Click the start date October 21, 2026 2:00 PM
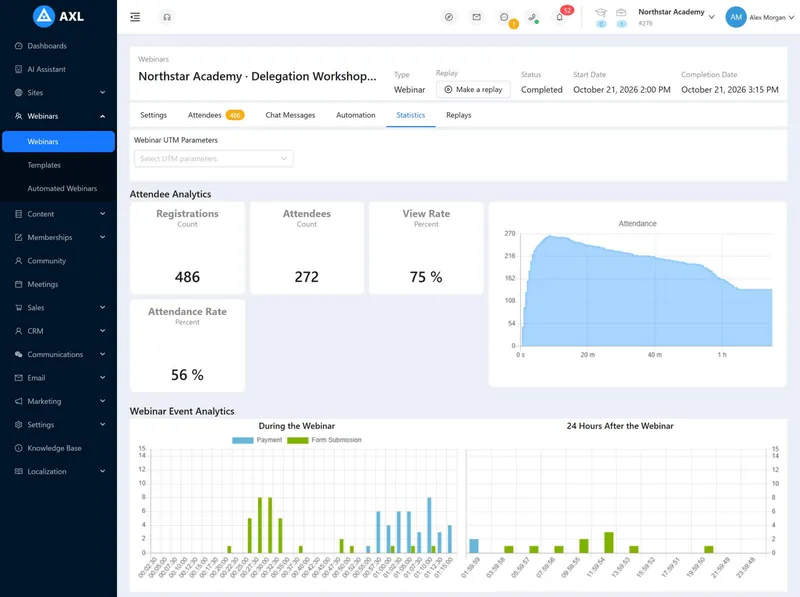The image size is (800, 597). tap(621, 90)
